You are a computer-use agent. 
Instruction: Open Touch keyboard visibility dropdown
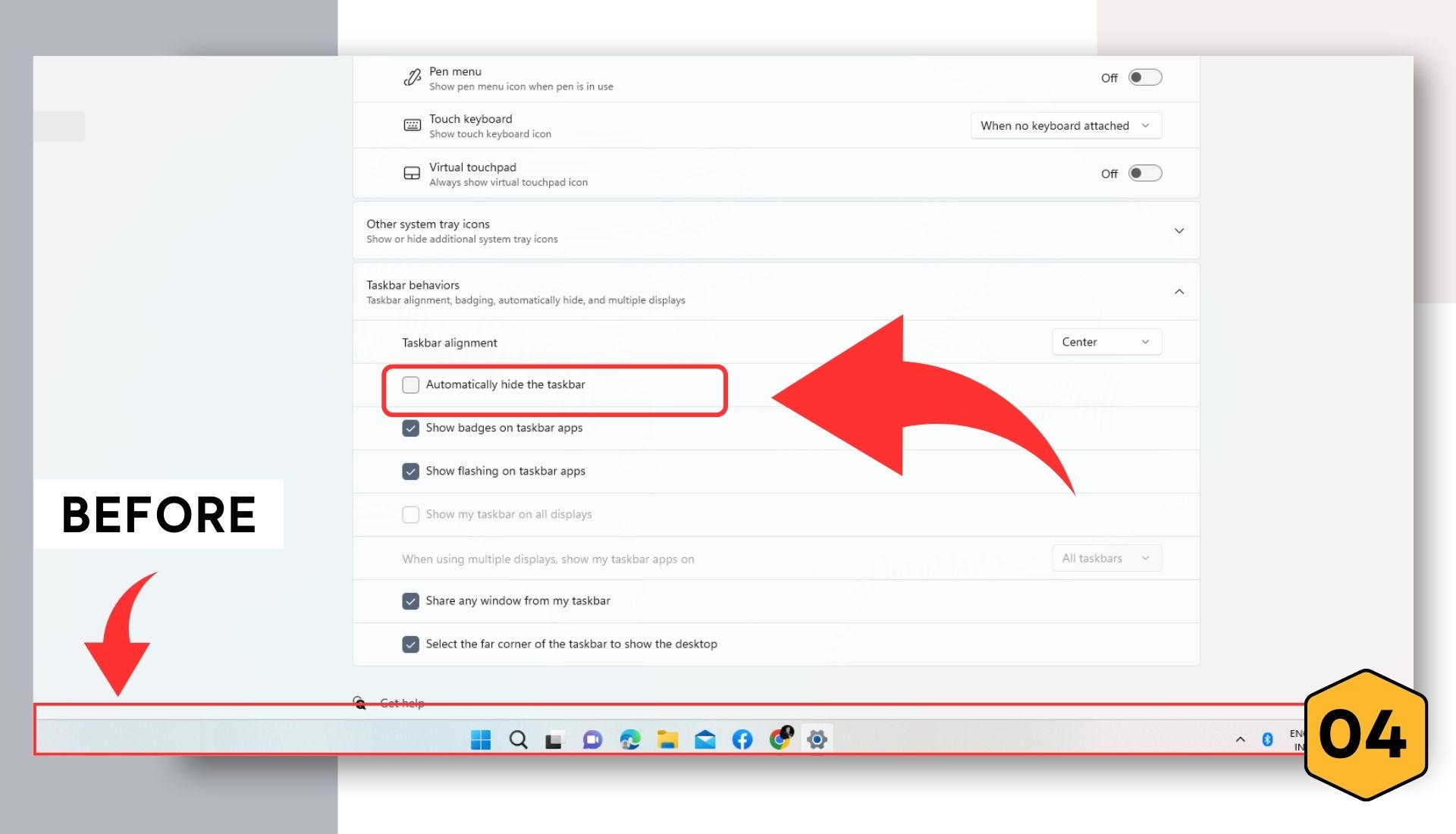click(1065, 126)
